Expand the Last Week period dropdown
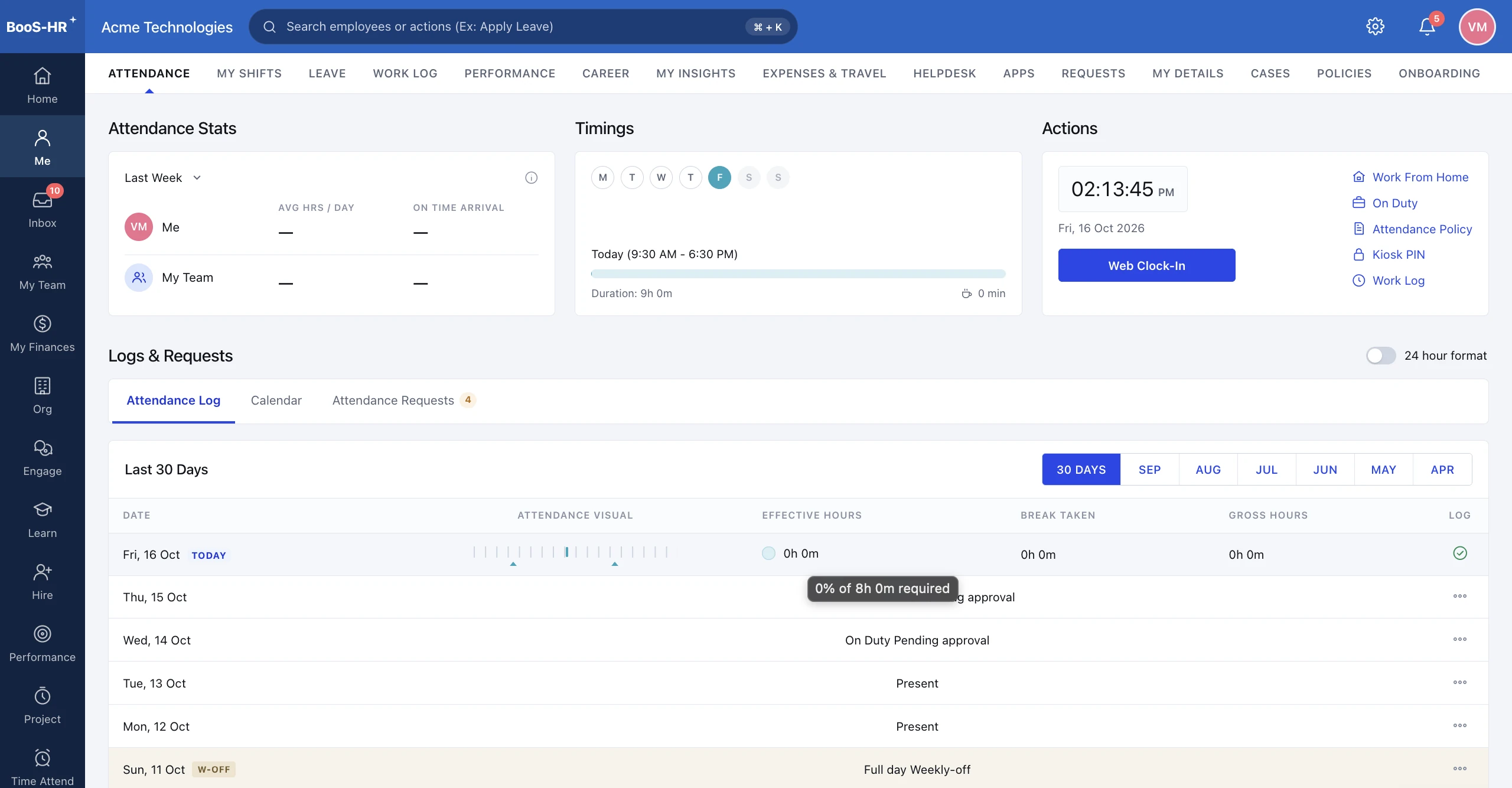This screenshot has height=788, width=1512. [x=163, y=178]
